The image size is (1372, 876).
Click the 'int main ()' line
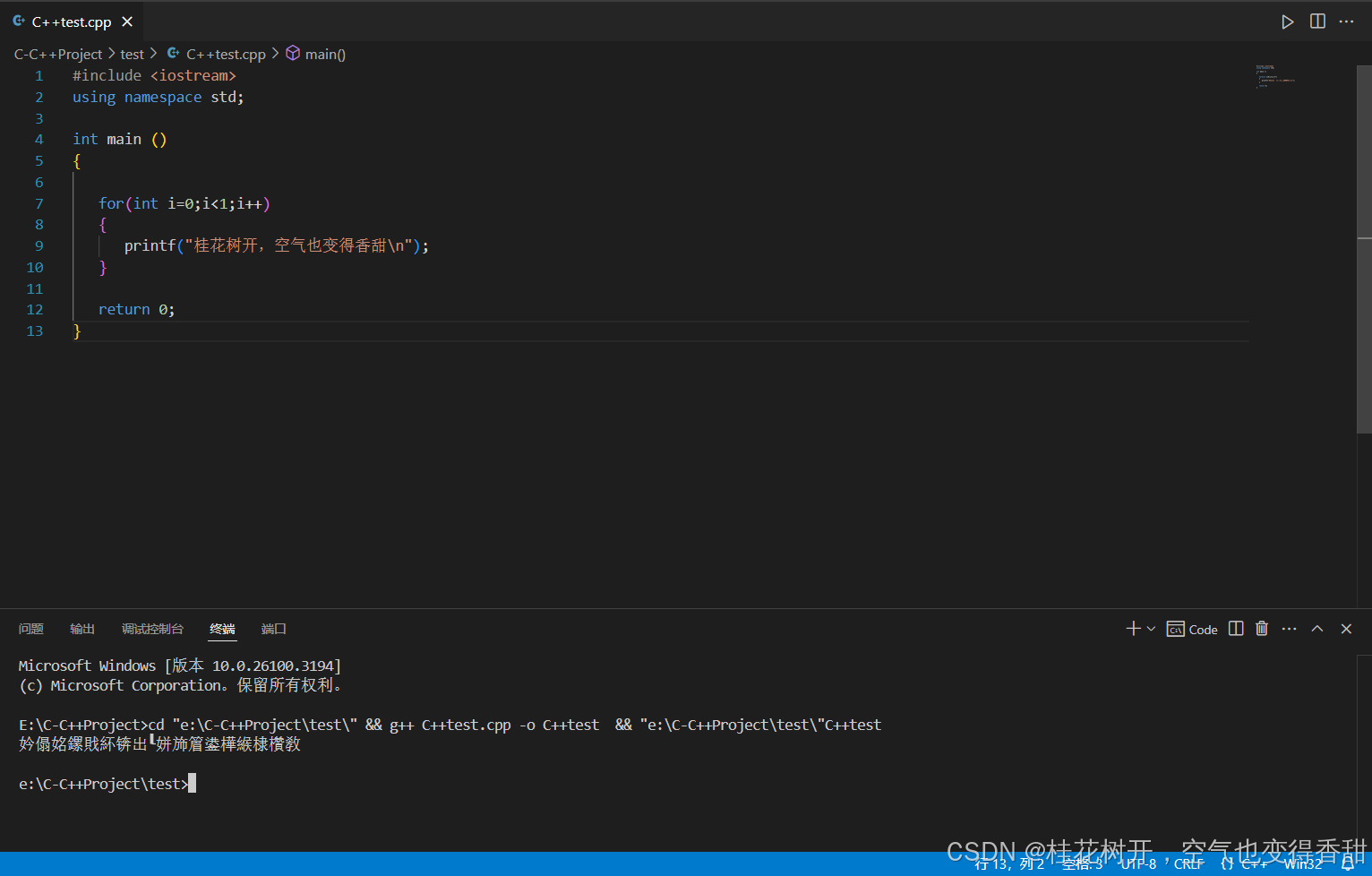coord(120,139)
